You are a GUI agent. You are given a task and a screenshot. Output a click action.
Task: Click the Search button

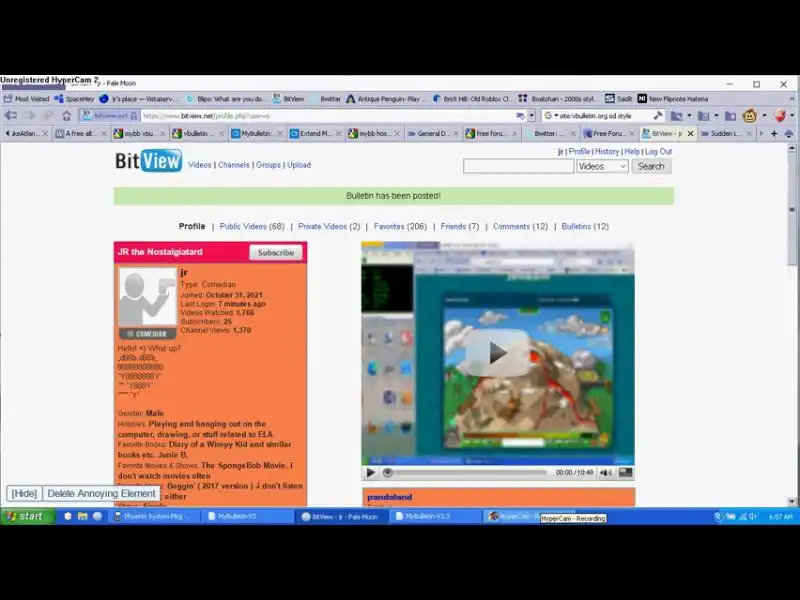[x=651, y=166]
